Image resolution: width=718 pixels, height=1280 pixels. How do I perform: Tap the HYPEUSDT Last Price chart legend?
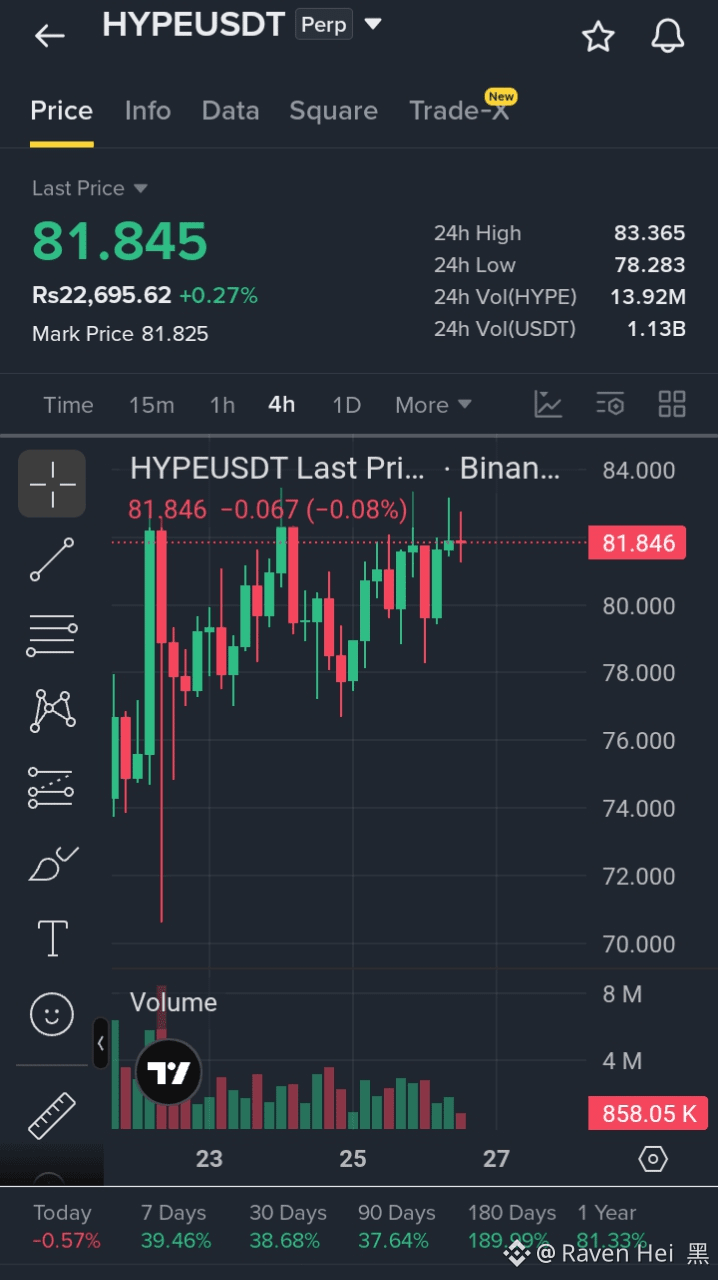(x=345, y=468)
